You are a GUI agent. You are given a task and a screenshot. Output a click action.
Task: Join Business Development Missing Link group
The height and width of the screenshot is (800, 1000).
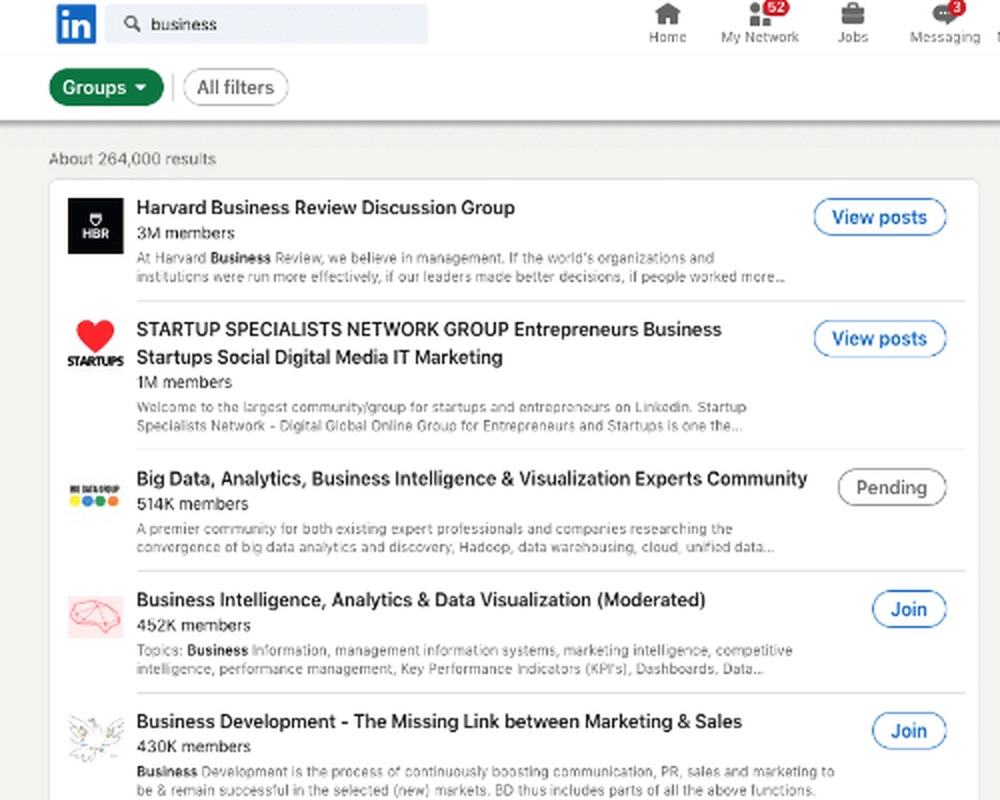(909, 730)
